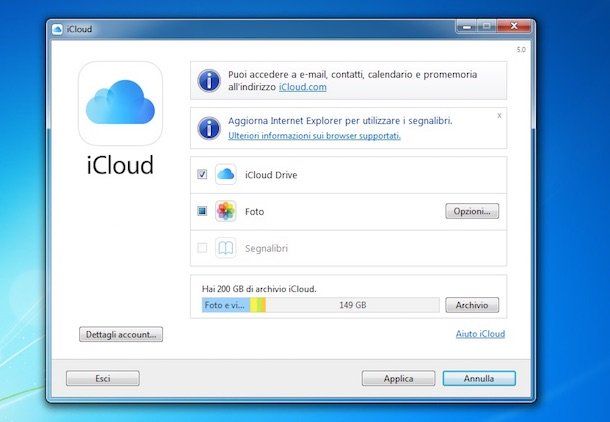Click the iCloud Drive cloud icon

click(x=226, y=174)
